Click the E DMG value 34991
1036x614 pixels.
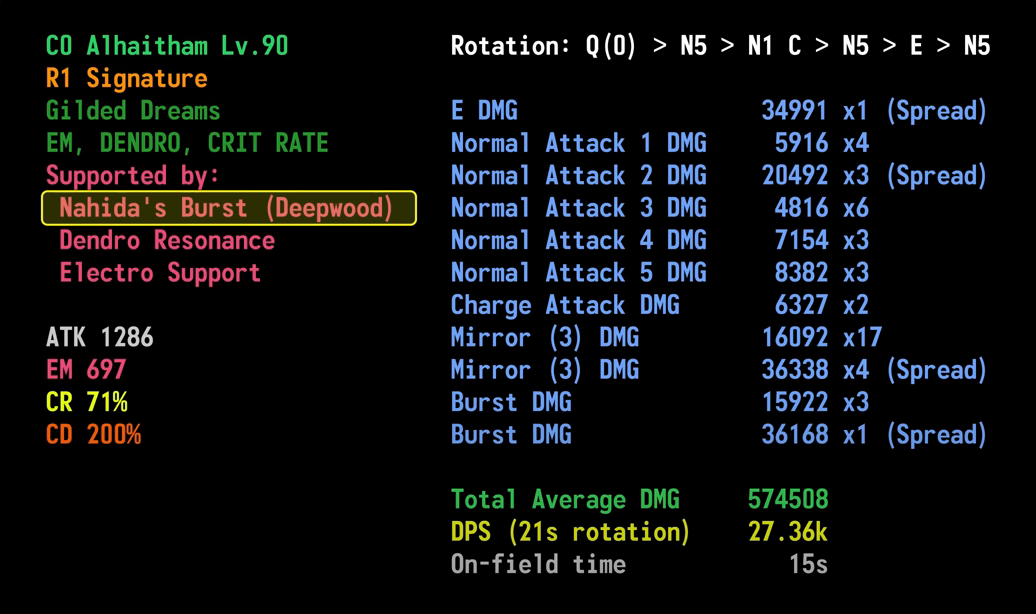coord(794,111)
